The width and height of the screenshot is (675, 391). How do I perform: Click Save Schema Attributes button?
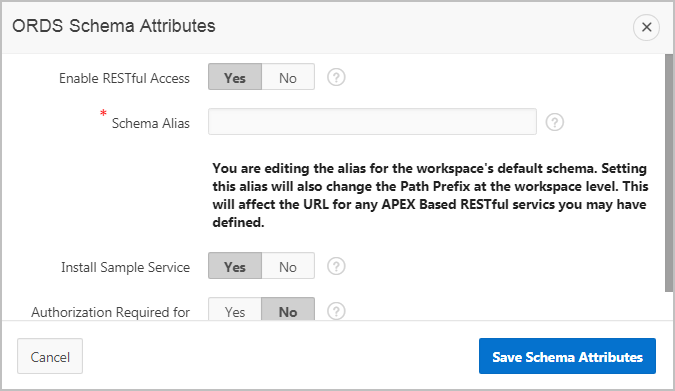click(567, 356)
